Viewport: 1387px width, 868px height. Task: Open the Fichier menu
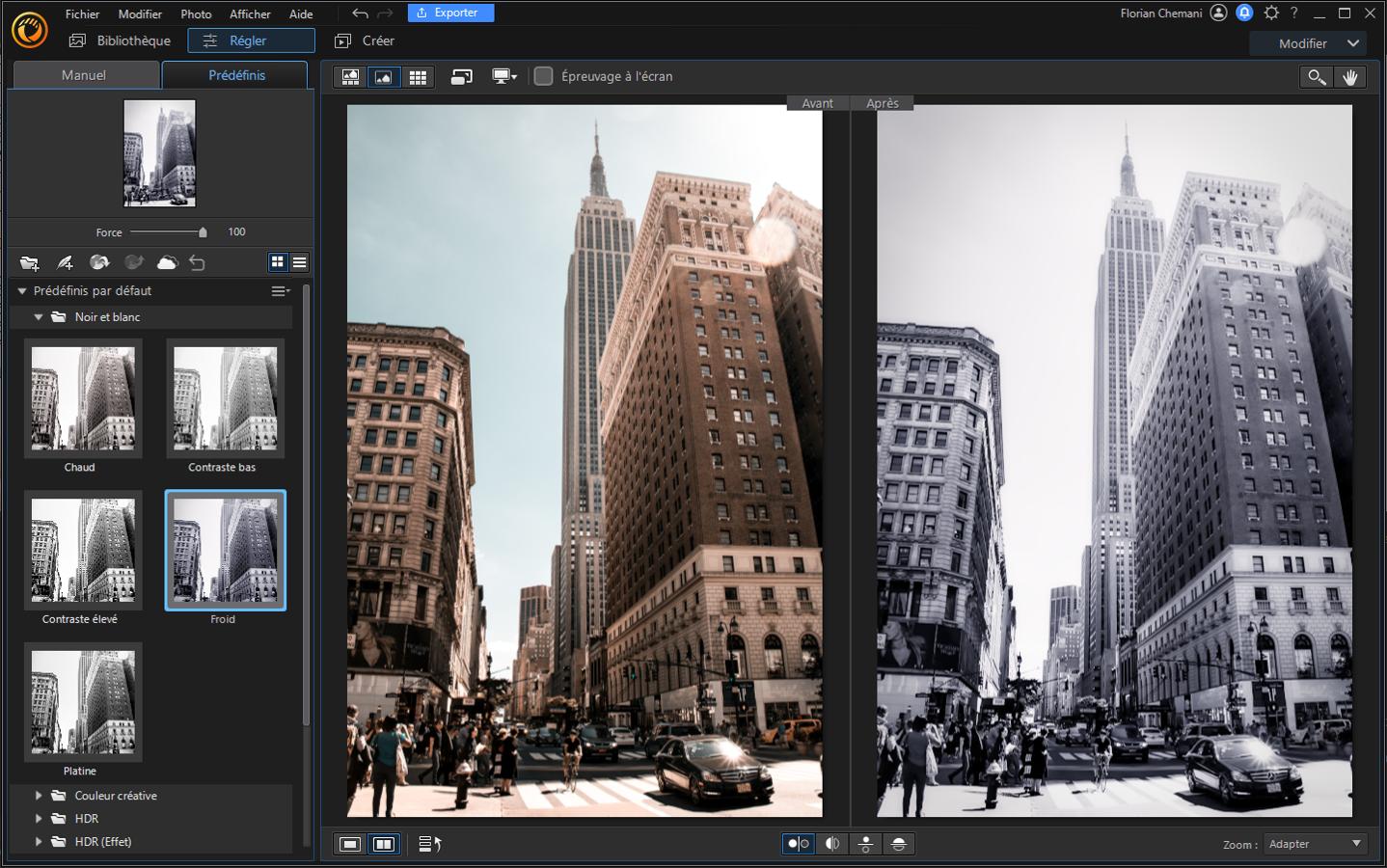[82, 14]
